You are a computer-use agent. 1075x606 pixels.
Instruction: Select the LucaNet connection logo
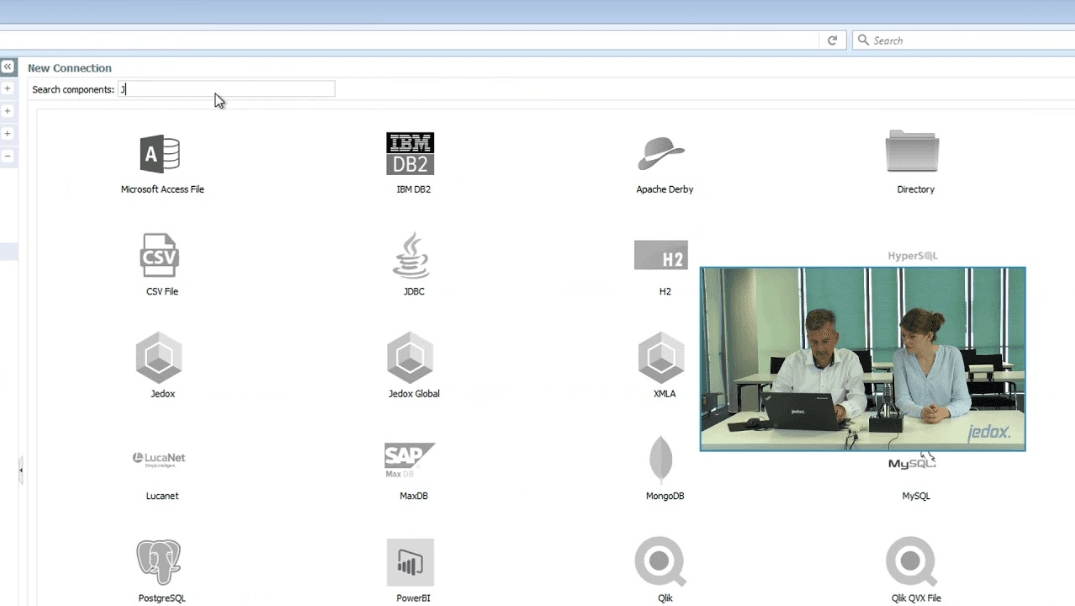tap(159, 459)
